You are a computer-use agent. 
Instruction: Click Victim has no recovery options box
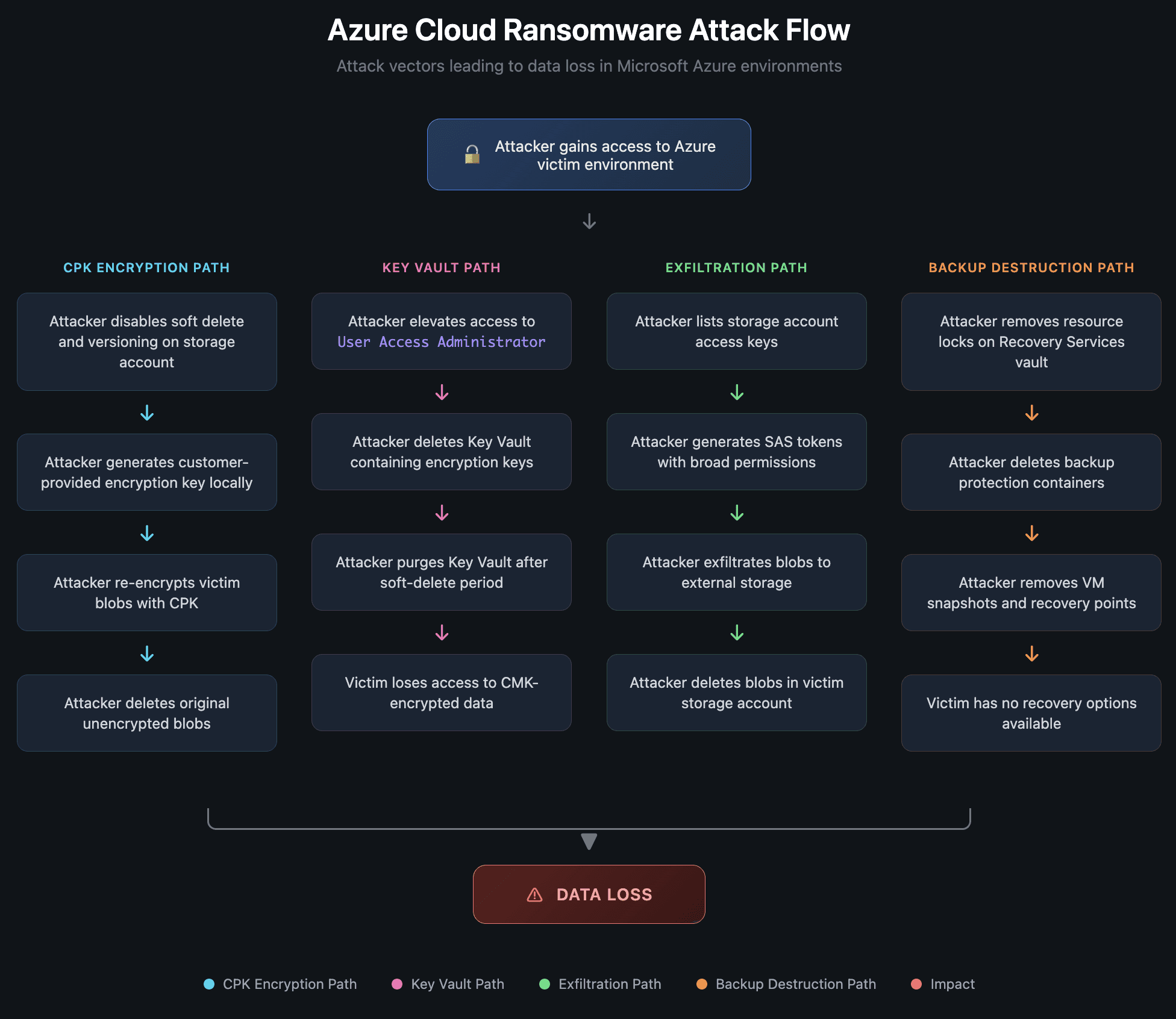coord(1031,713)
